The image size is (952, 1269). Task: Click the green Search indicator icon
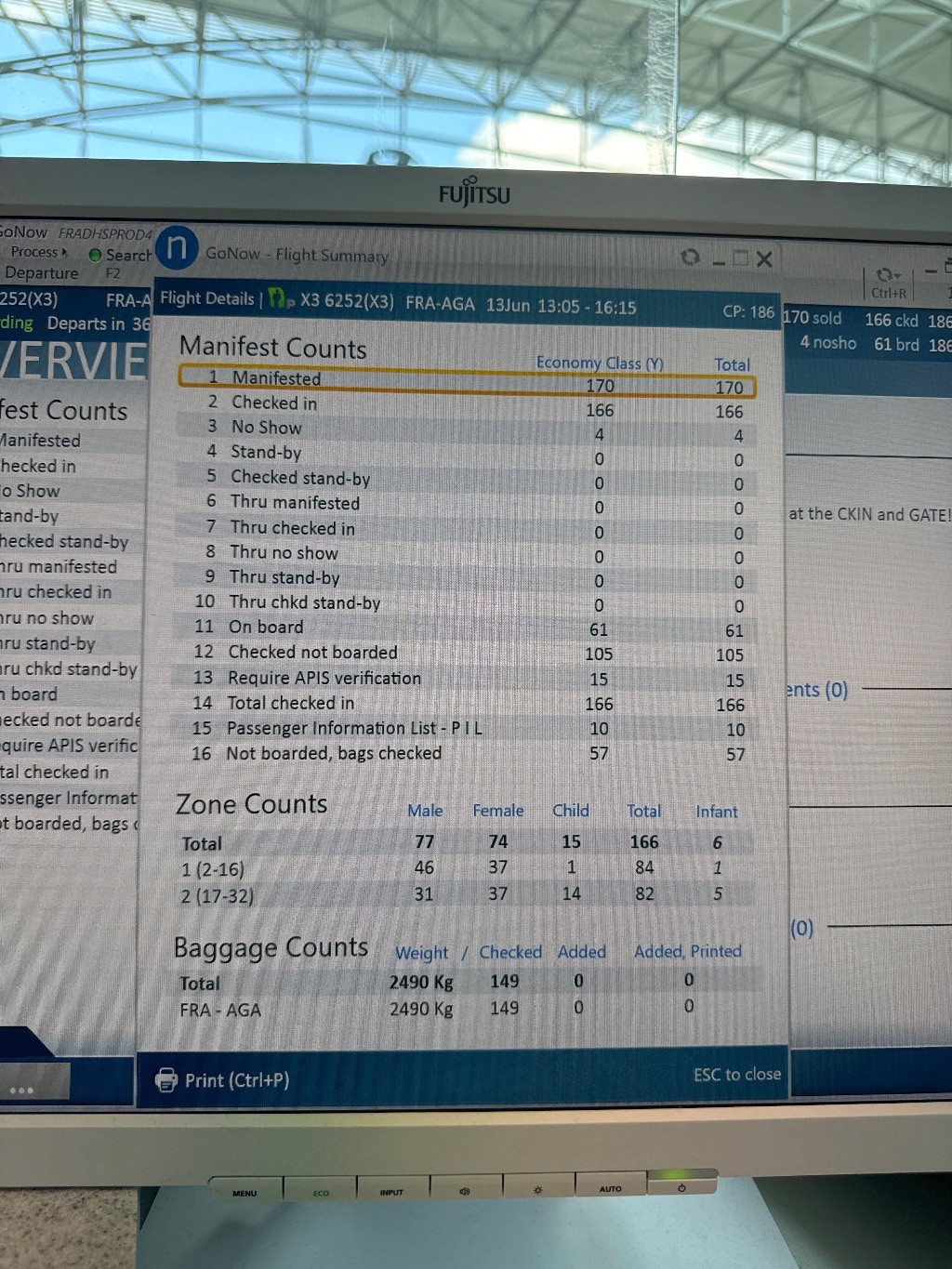[95, 255]
